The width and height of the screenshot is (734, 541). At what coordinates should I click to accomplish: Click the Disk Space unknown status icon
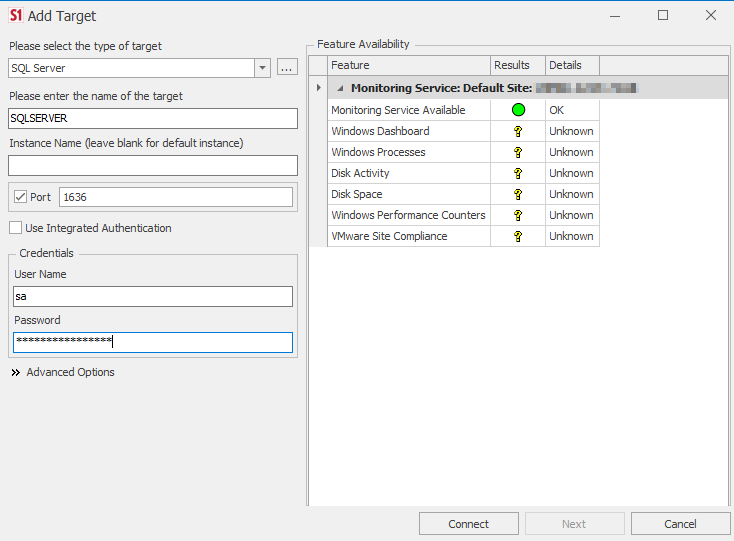click(518, 194)
